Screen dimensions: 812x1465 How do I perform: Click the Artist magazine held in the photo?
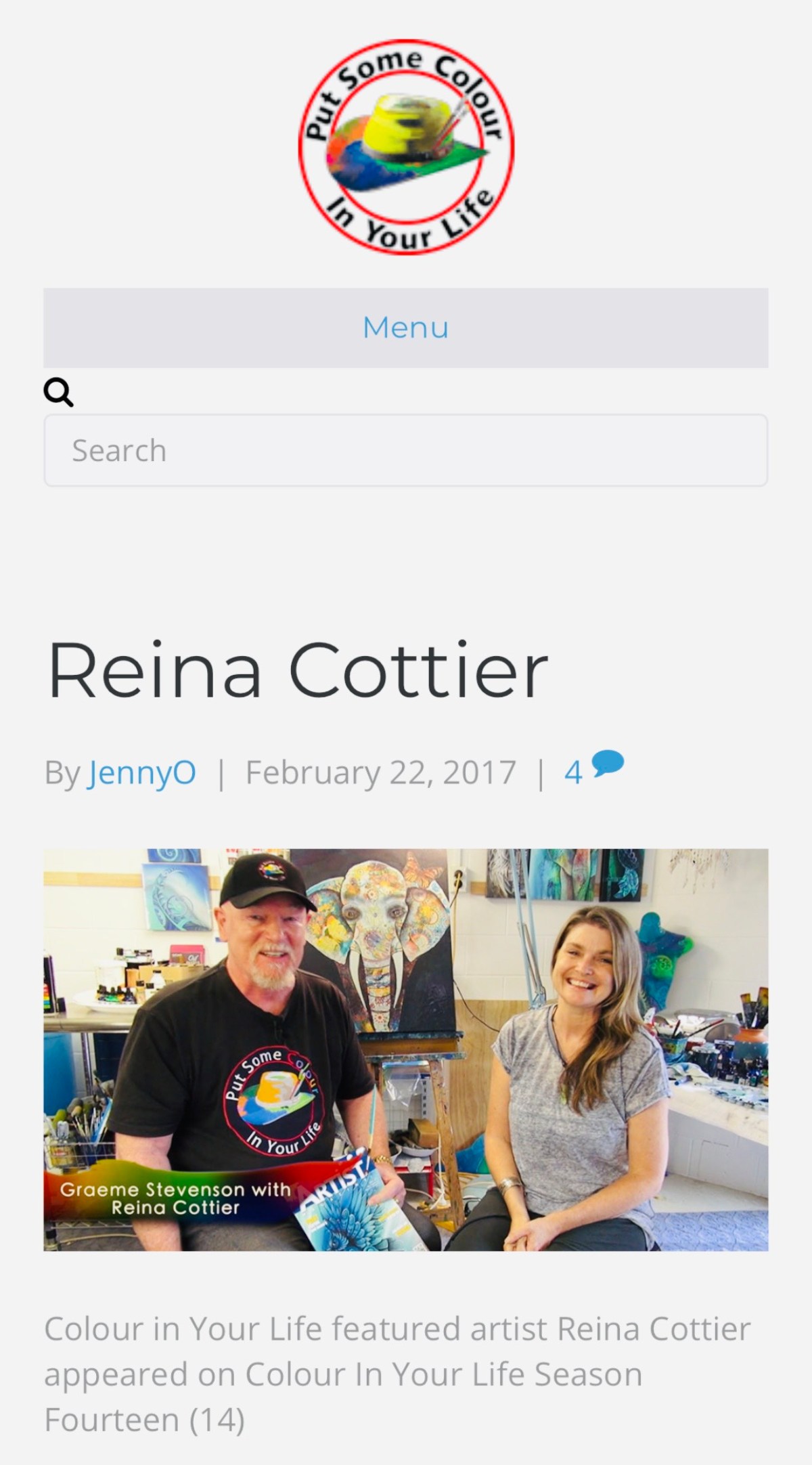point(352,1206)
